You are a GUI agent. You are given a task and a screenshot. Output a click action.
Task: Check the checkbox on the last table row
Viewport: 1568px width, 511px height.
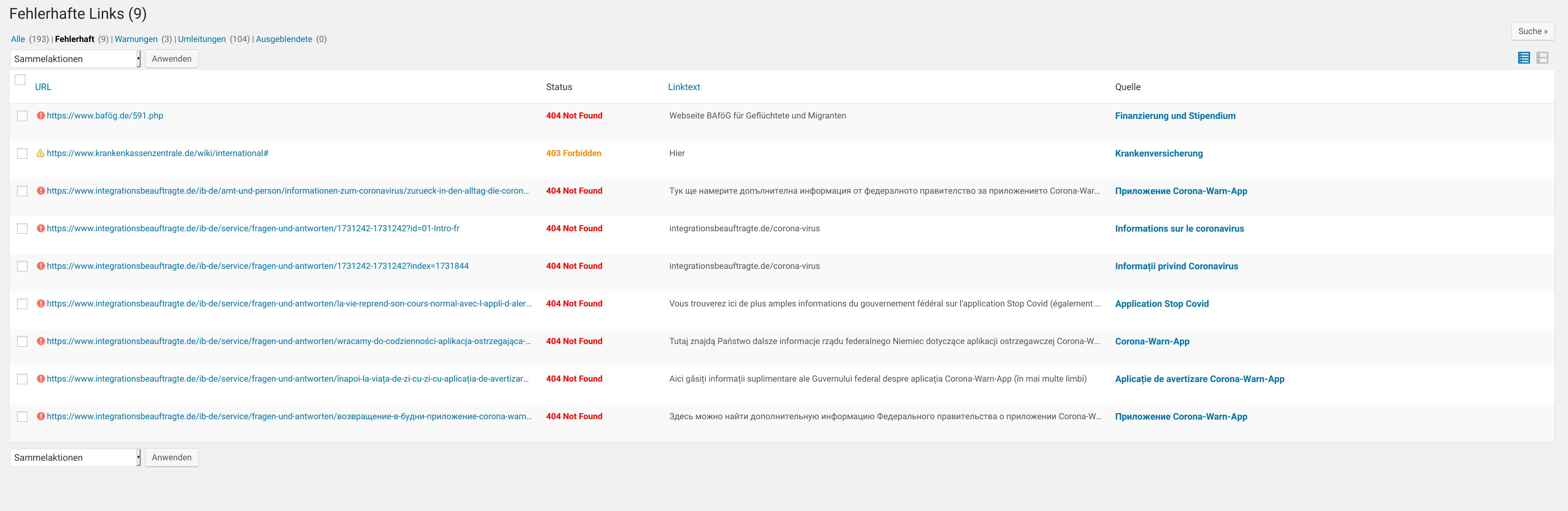point(22,416)
